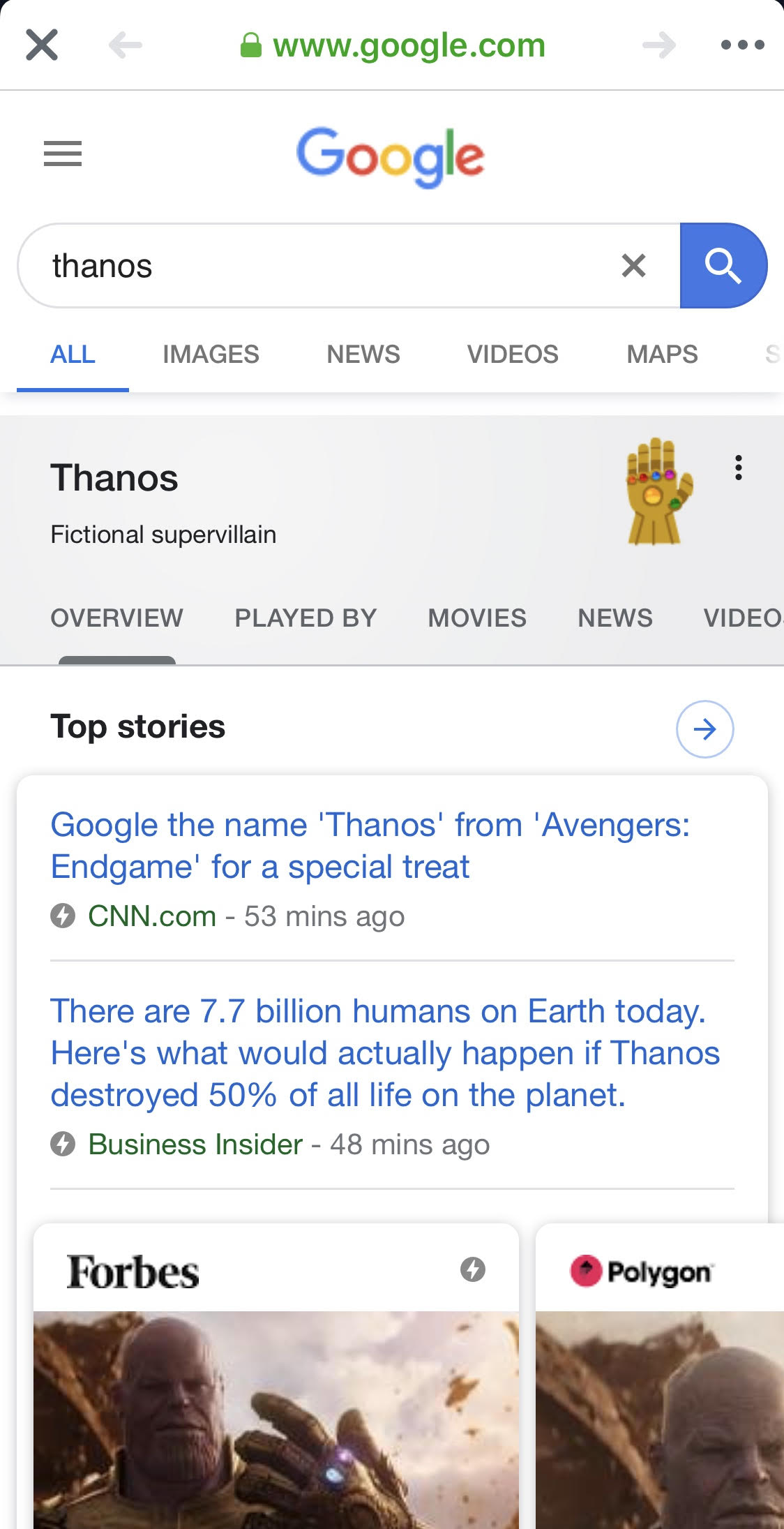This screenshot has width=784, height=1529.
Task: Open the Thanos panel kebab menu
Action: [738, 468]
